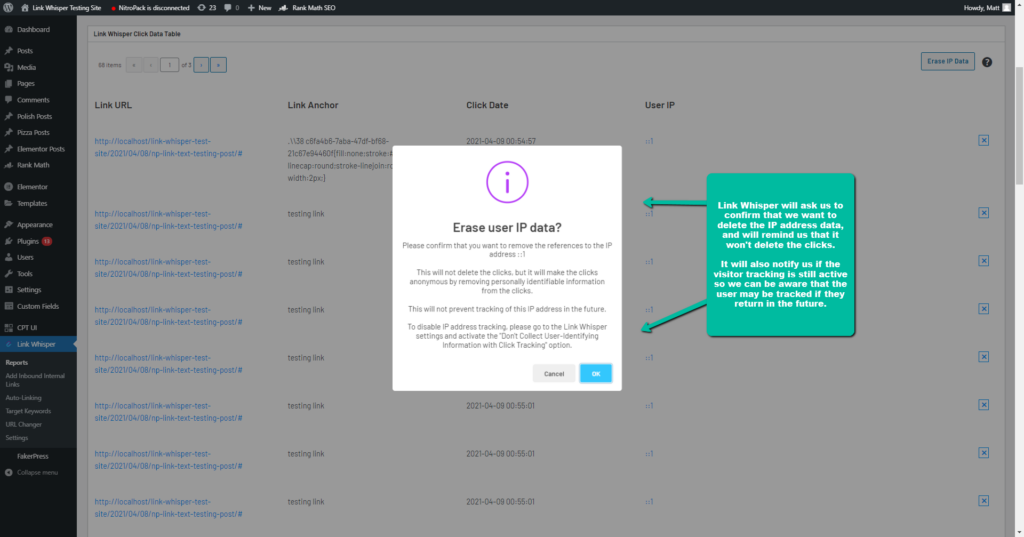Delete click row dated 2021-04-09 00:54:57

[984, 140]
